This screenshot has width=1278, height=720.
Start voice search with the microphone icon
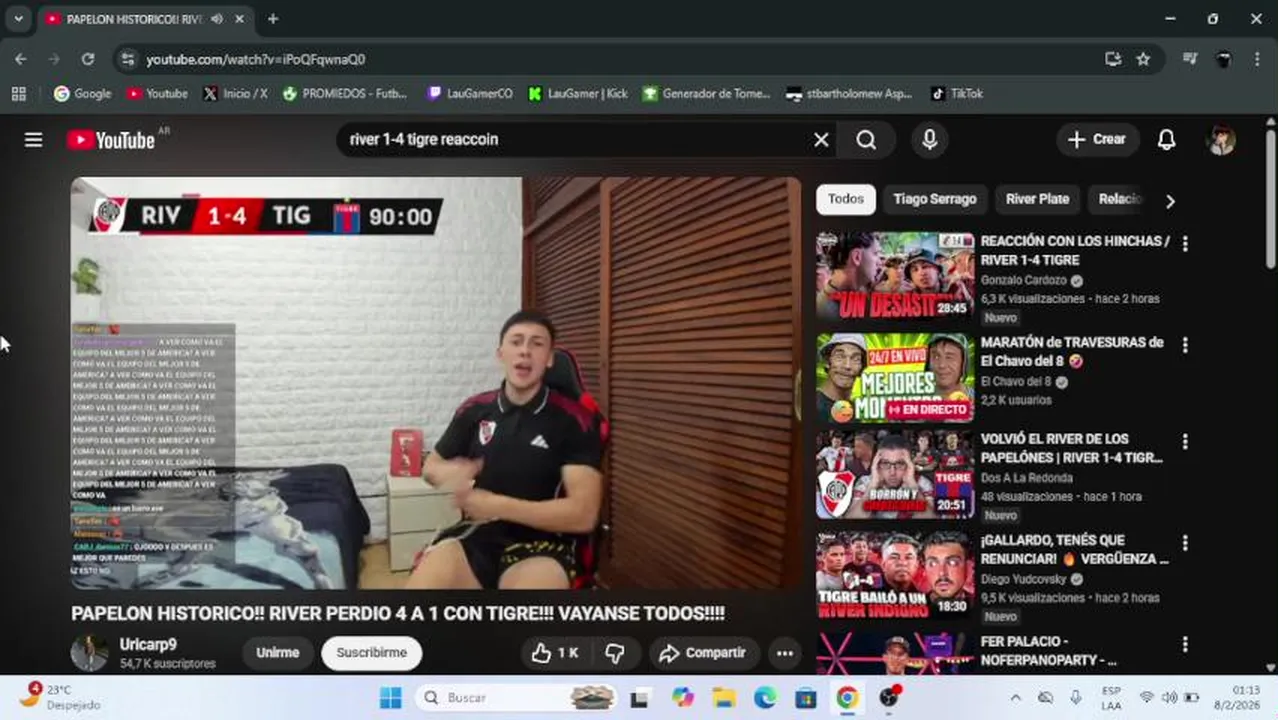[x=929, y=140]
